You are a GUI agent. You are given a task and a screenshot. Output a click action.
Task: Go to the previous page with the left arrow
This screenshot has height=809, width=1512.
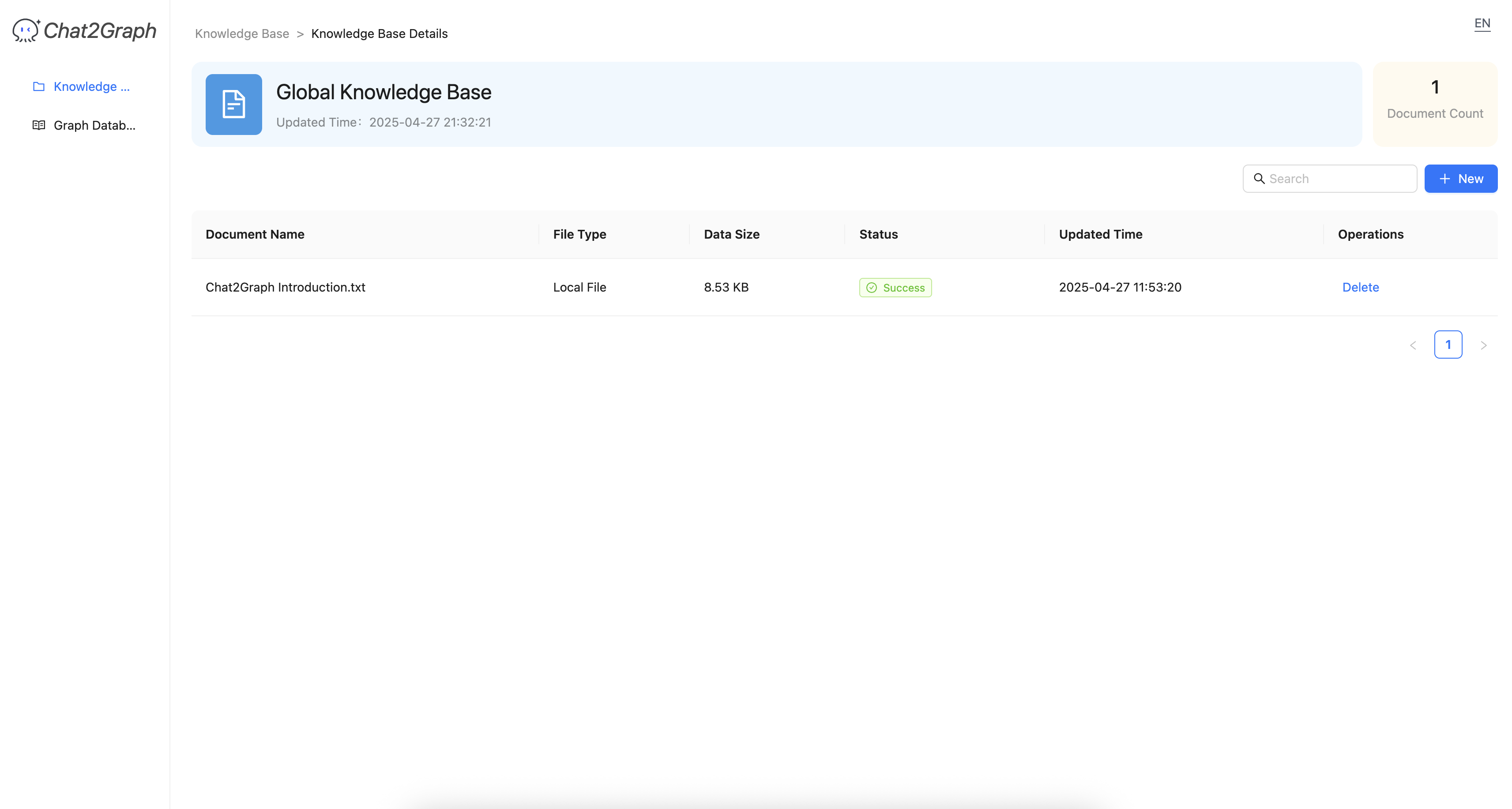point(1413,345)
